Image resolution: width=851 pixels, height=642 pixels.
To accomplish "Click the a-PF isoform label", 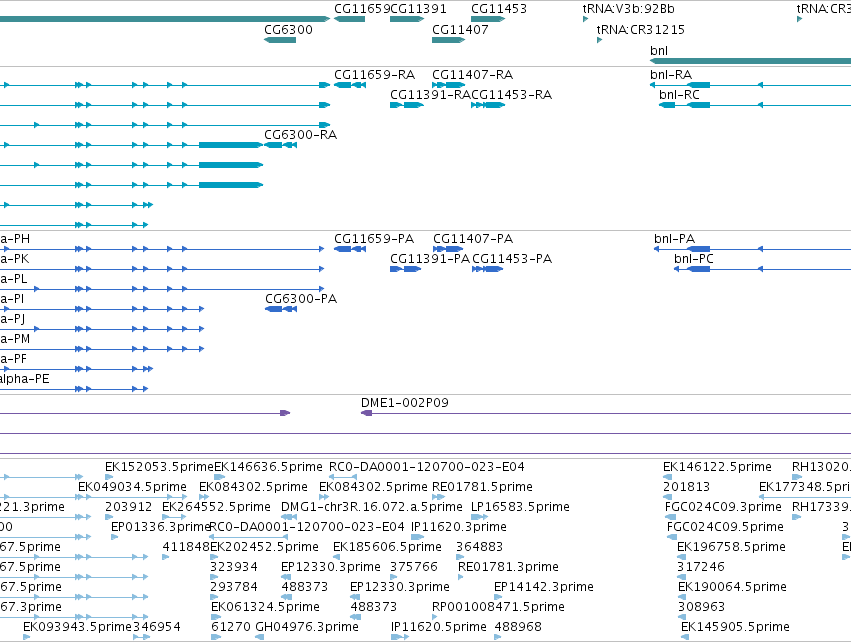I will point(13,359).
